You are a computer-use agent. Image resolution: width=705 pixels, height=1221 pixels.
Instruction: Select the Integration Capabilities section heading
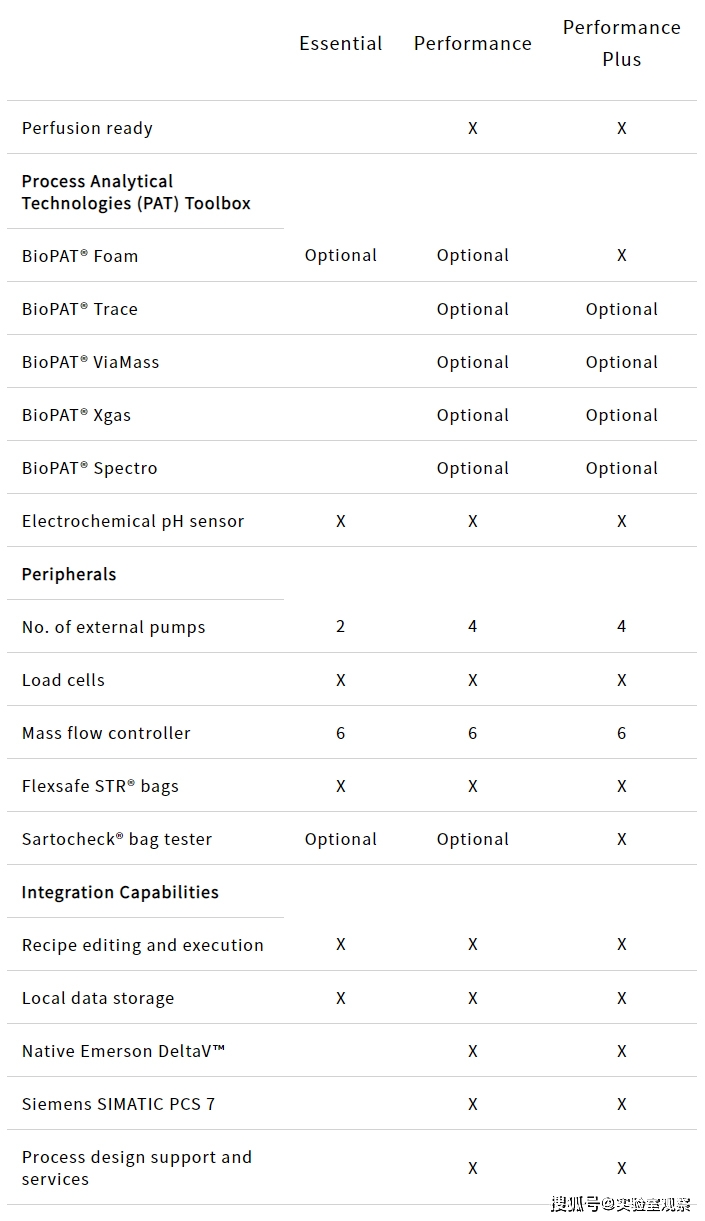click(120, 892)
